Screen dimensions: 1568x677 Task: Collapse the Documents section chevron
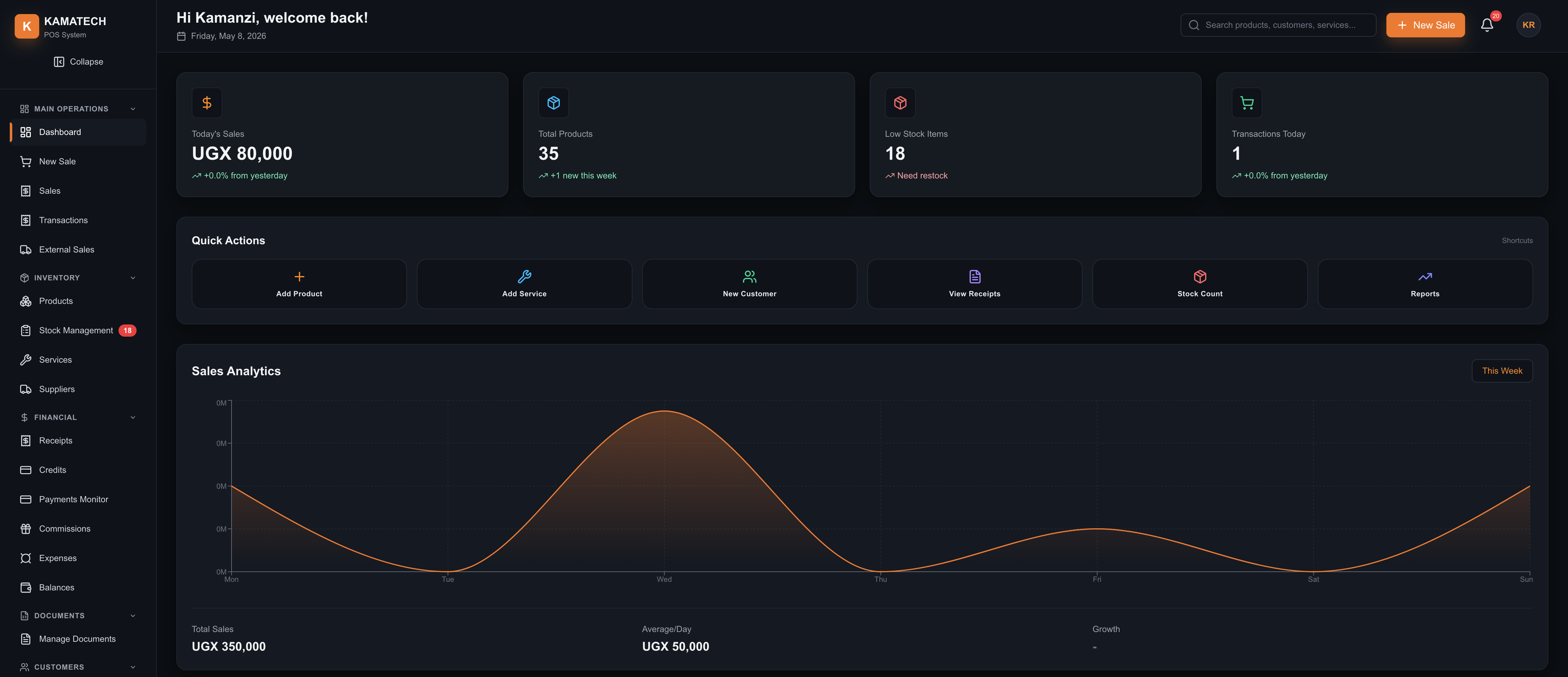[133, 615]
